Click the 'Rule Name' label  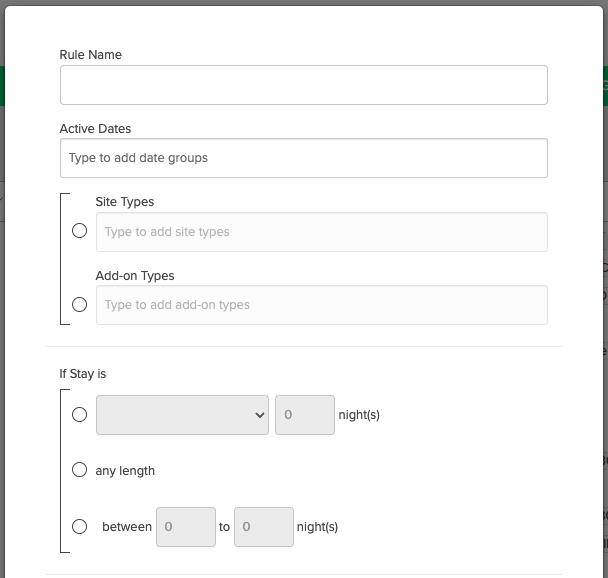pos(91,55)
